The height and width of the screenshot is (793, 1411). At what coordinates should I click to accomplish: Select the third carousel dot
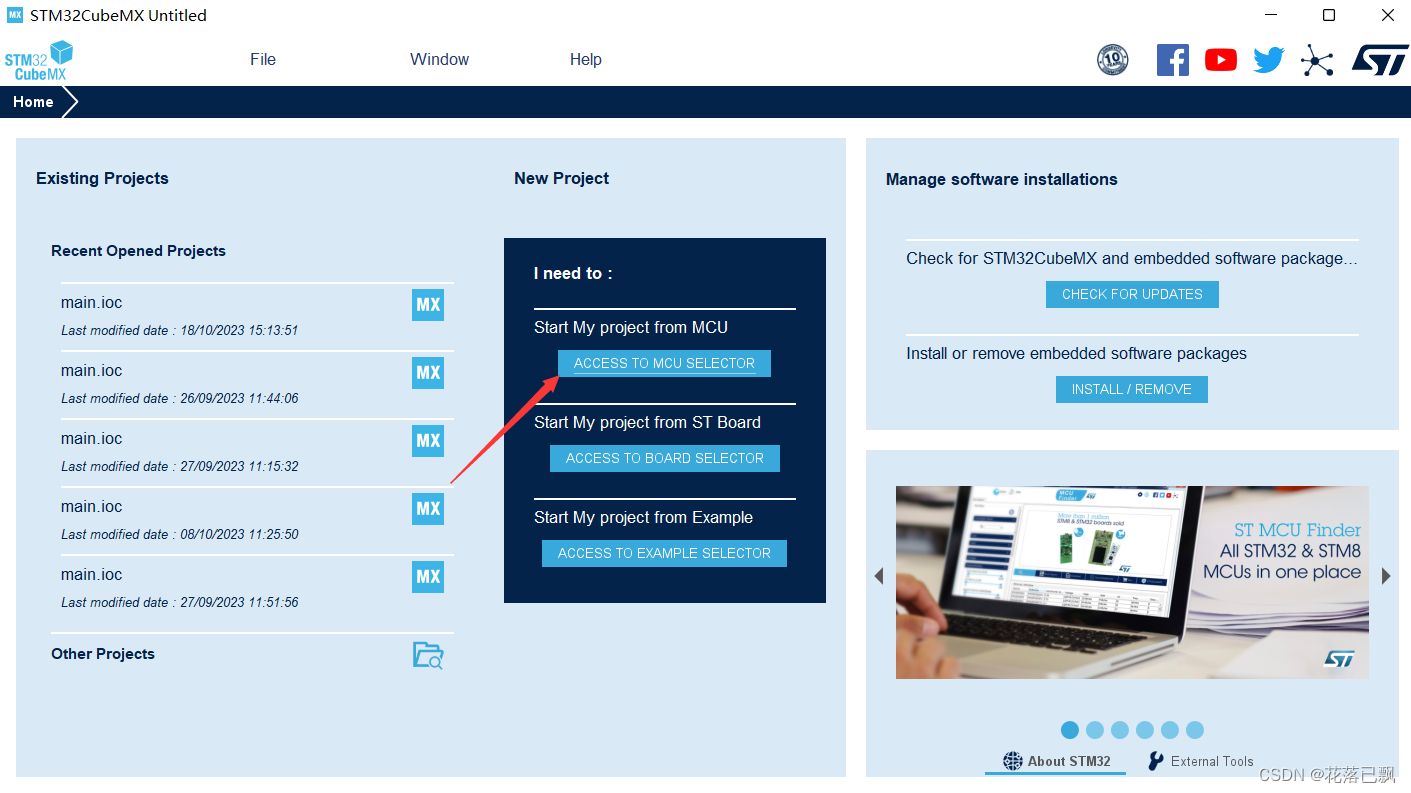(1120, 730)
